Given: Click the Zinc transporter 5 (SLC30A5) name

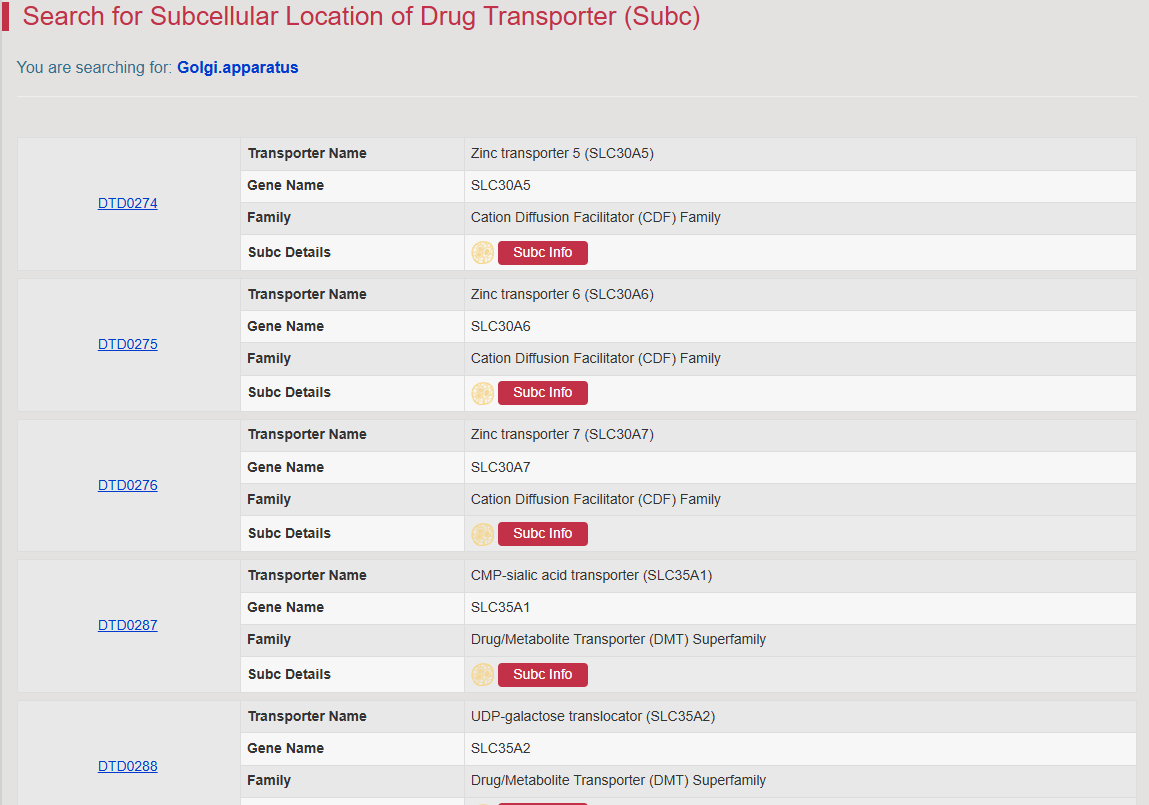Looking at the screenshot, I should point(562,153).
